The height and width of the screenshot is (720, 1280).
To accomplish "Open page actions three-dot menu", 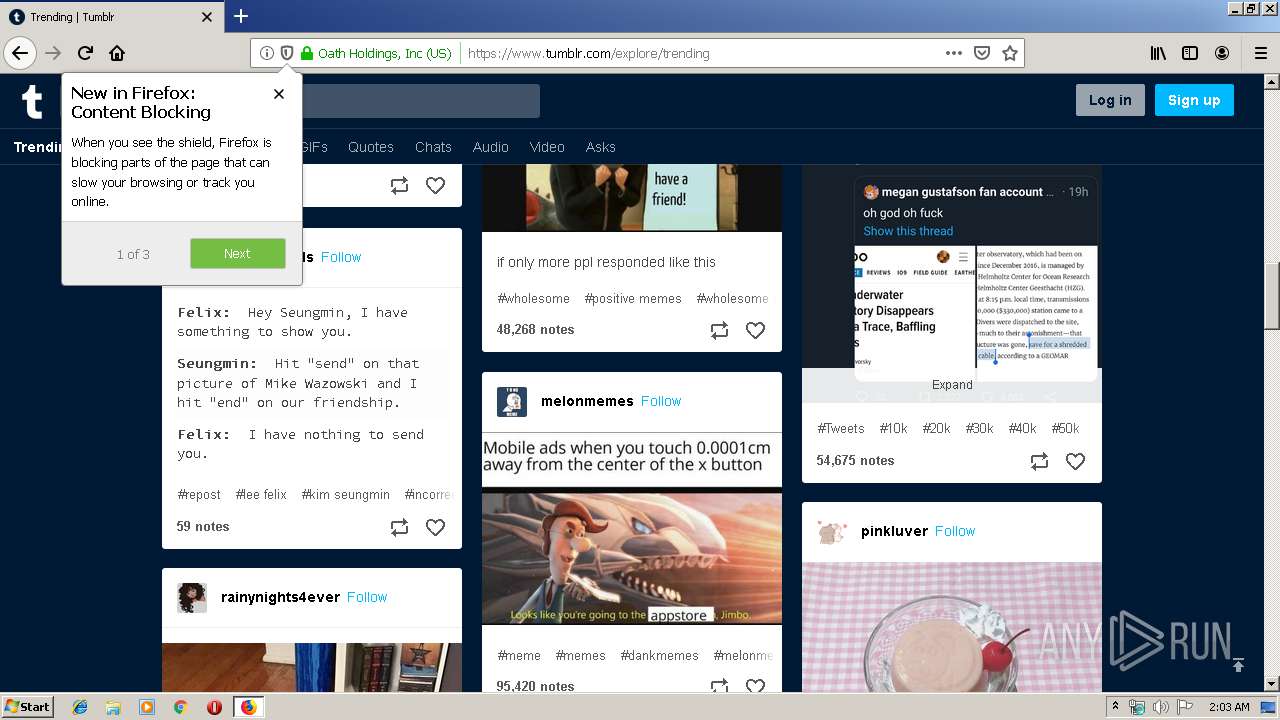I will (x=953, y=53).
